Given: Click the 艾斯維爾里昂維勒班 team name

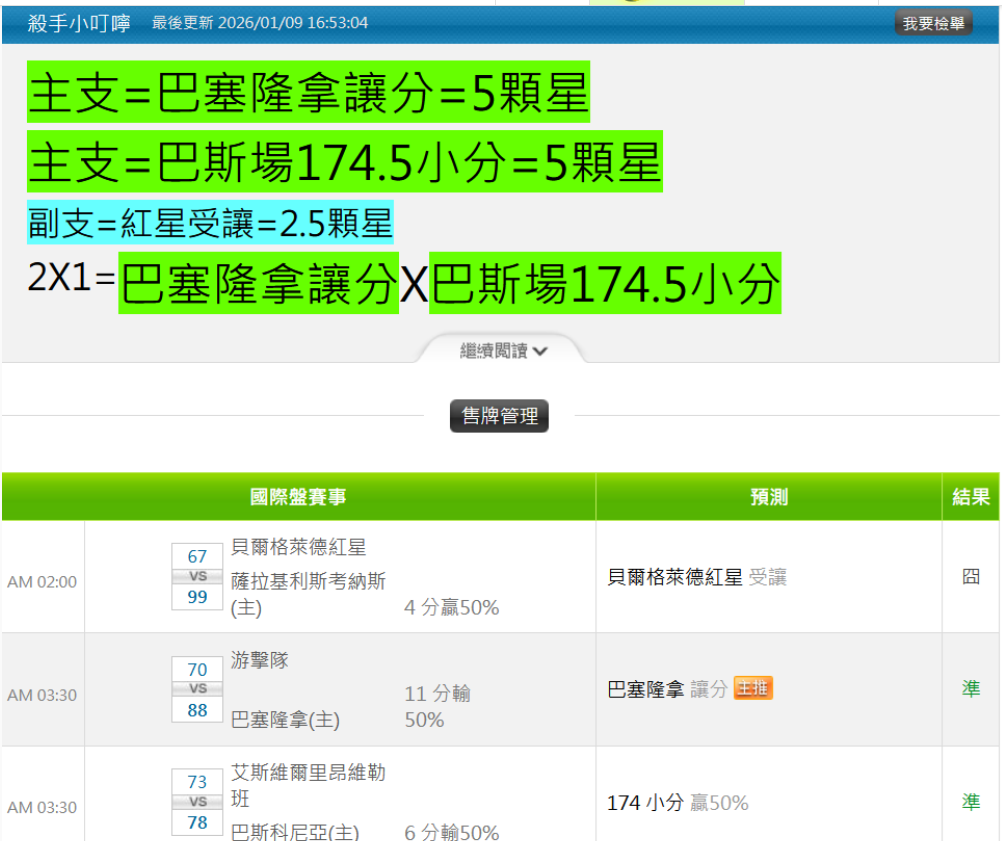Looking at the screenshot, I should (308, 785).
